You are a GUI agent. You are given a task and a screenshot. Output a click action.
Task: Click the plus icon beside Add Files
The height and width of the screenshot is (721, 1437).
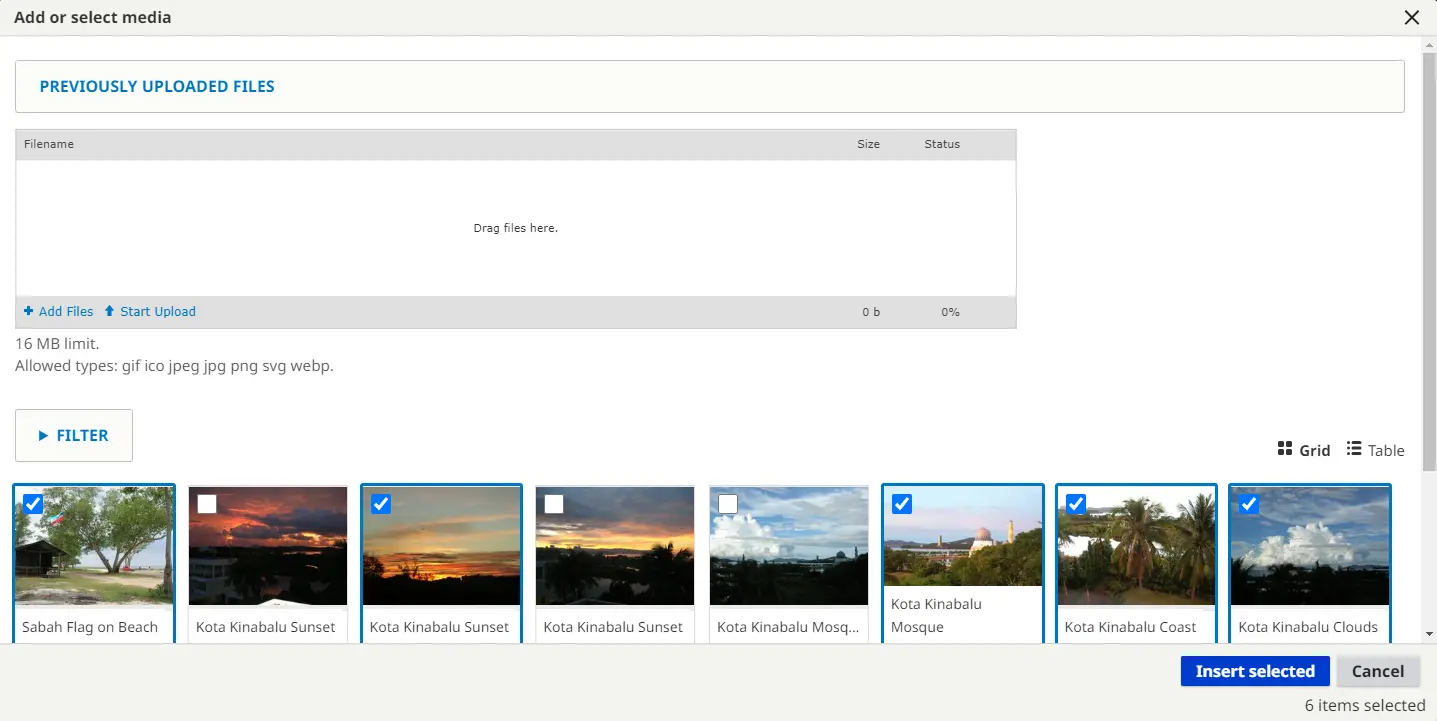29,312
